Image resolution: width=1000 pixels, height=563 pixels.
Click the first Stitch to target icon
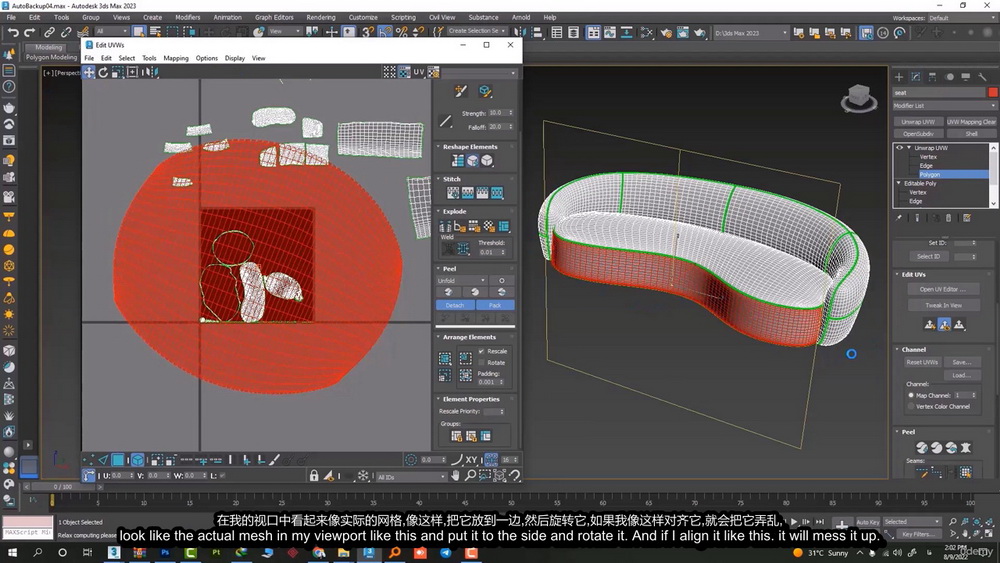coord(453,193)
